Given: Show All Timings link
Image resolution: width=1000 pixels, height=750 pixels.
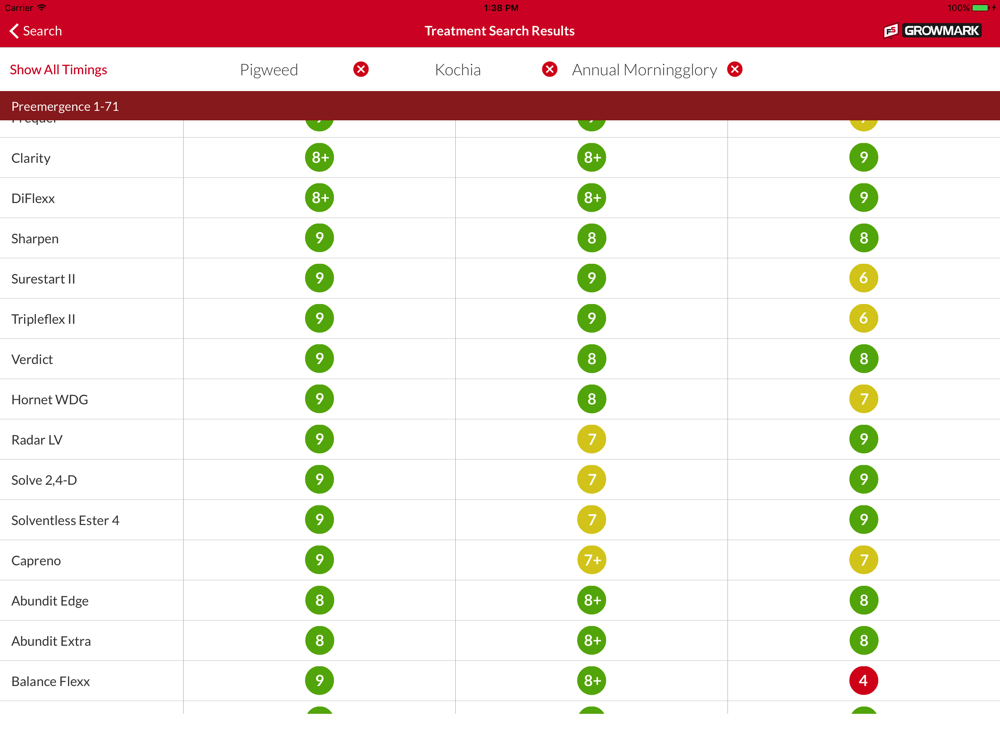Looking at the screenshot, I should [x=59, y=70].
